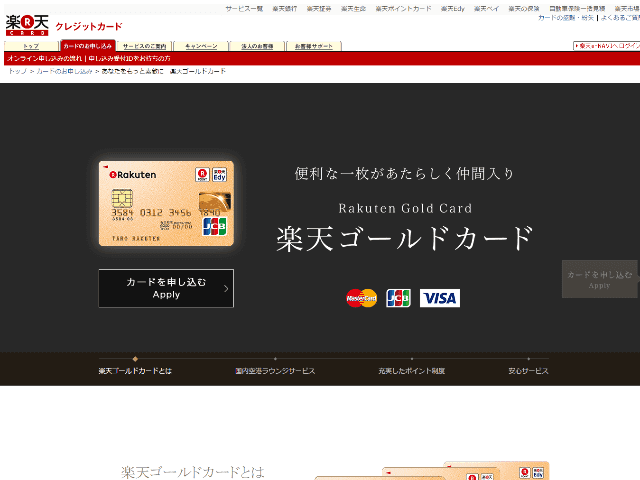Viewport: 640px width, 480px height.
Task: Click the arrow on the カードを申し込む Apply button
Action: pos(226,289)
